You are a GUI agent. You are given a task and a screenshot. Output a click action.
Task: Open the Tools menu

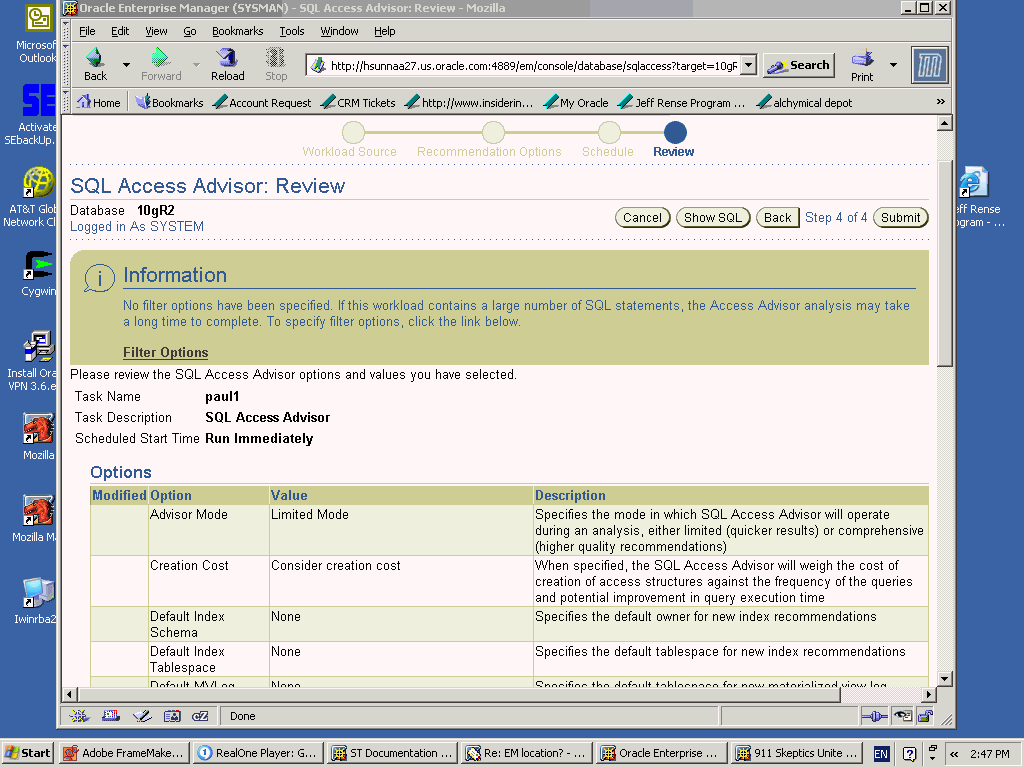pyautogui.click(x=292, y=31)
